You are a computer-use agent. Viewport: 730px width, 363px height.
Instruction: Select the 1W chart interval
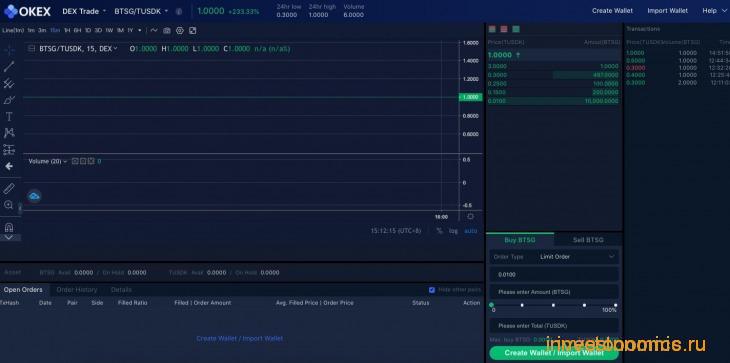tap(109, 31)
